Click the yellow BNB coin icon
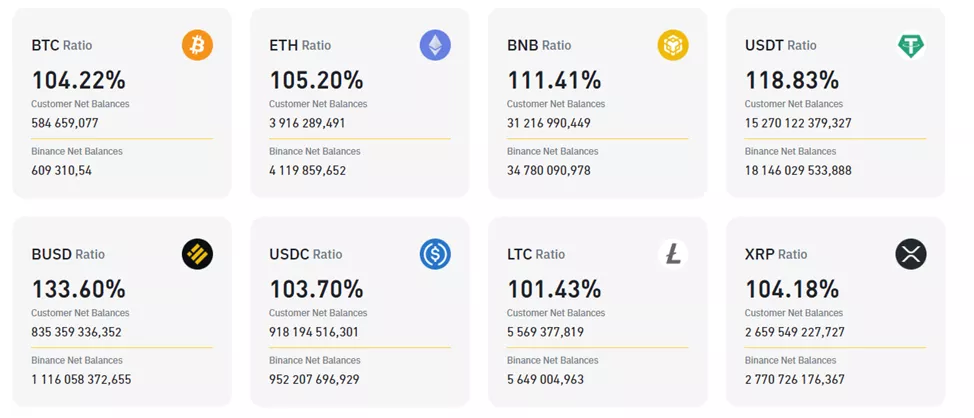This screenshot has height=418, width=974. (673, 45)
